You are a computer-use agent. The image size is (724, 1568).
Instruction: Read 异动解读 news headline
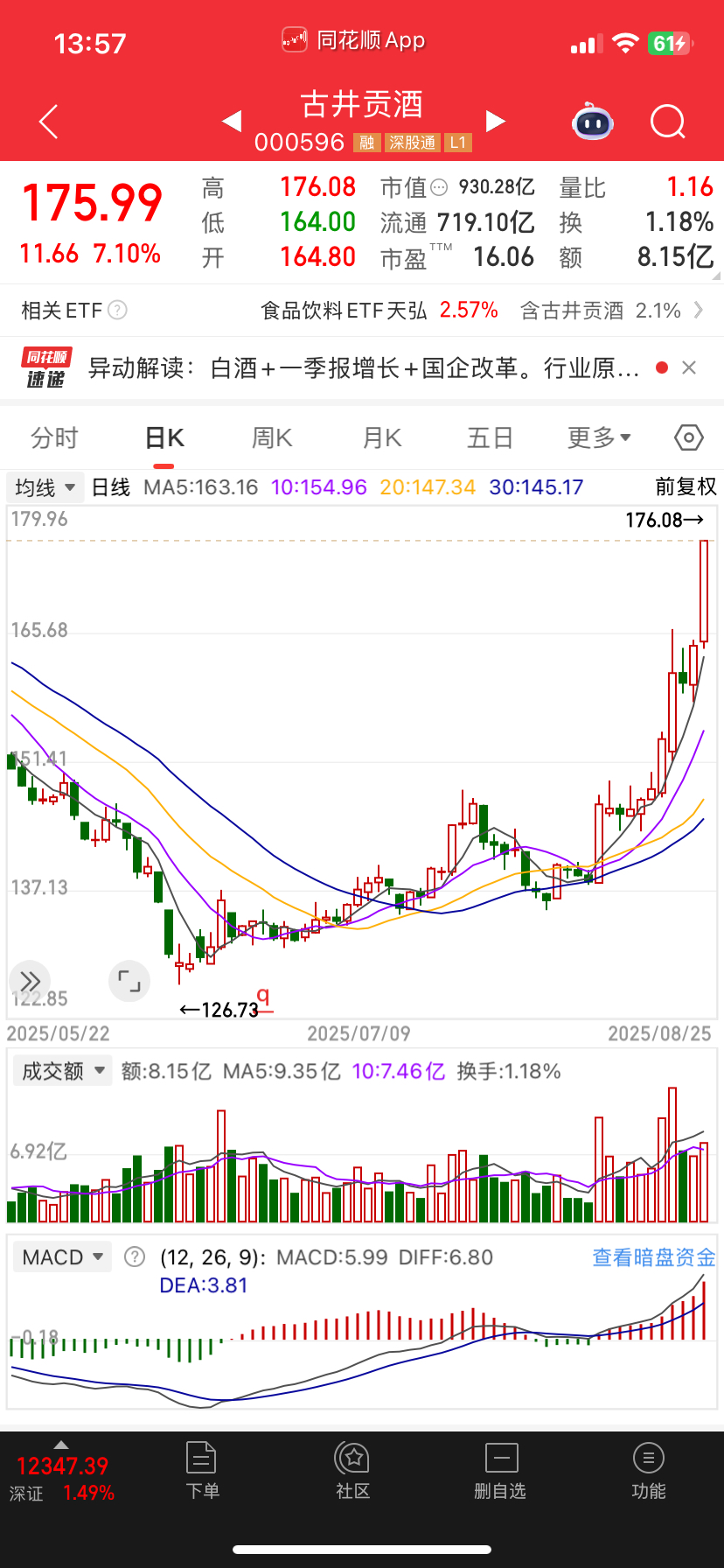364,367
